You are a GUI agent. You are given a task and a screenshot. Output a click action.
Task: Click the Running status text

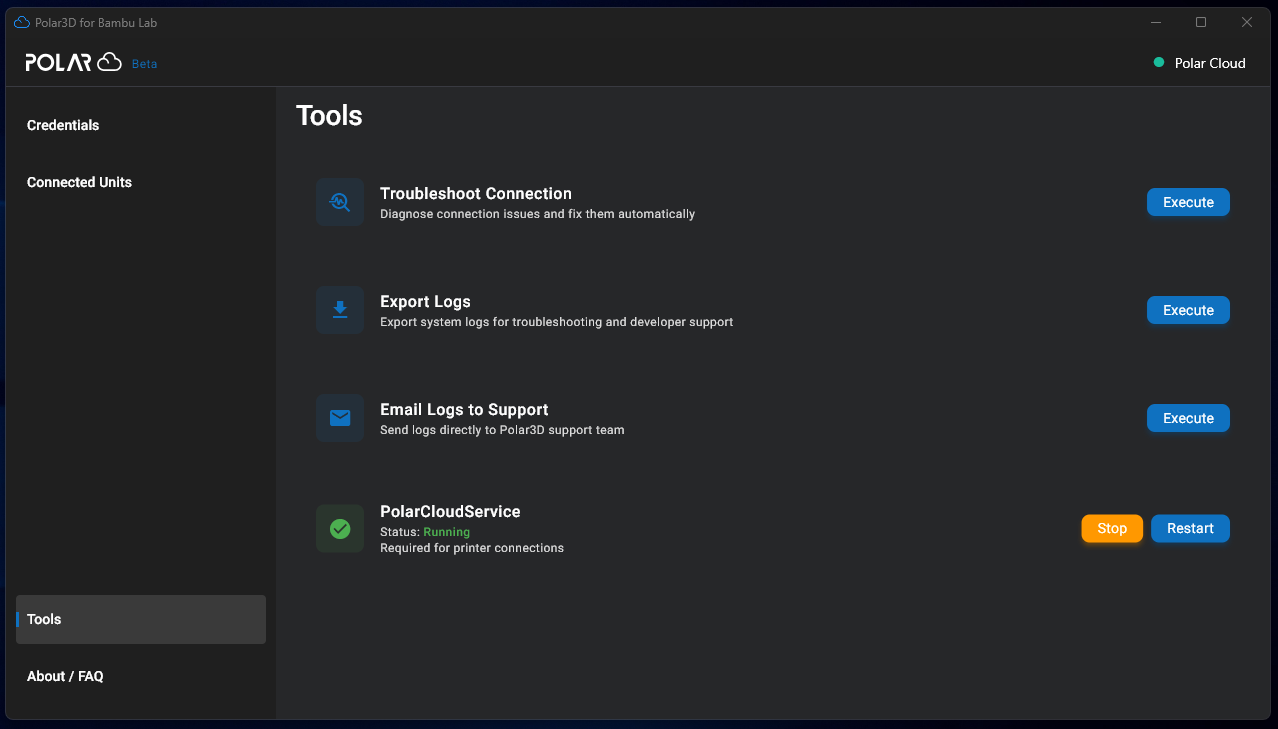(x=446, y=532)
